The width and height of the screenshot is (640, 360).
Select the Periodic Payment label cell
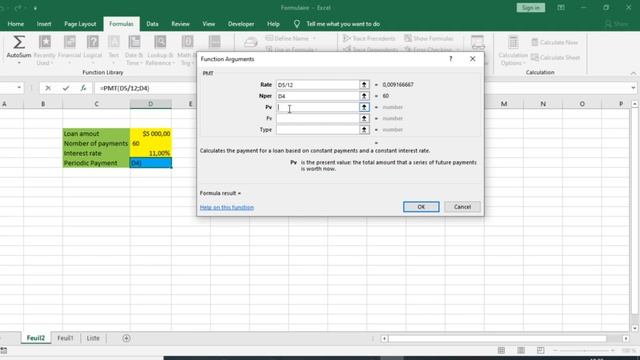click(96, 163)
